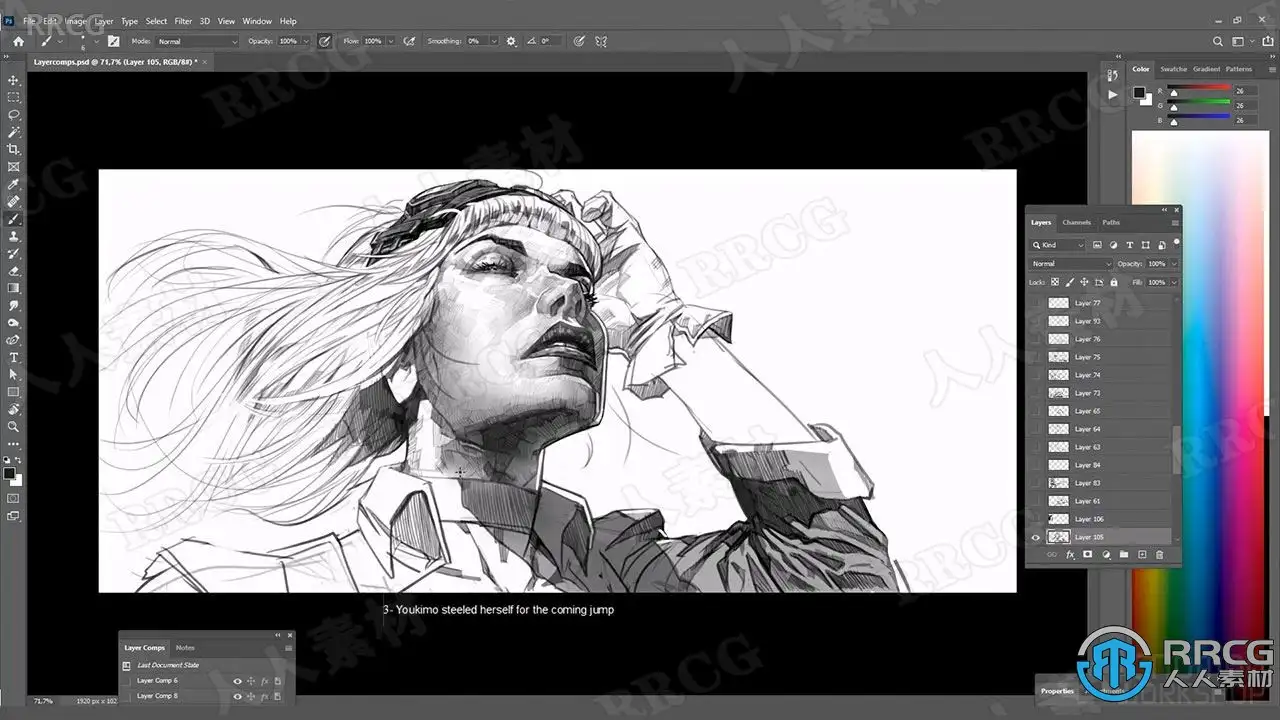This screenshot has height=720, width=1280.
Task: Switch to the Notes tab
Action: (185, 648)
